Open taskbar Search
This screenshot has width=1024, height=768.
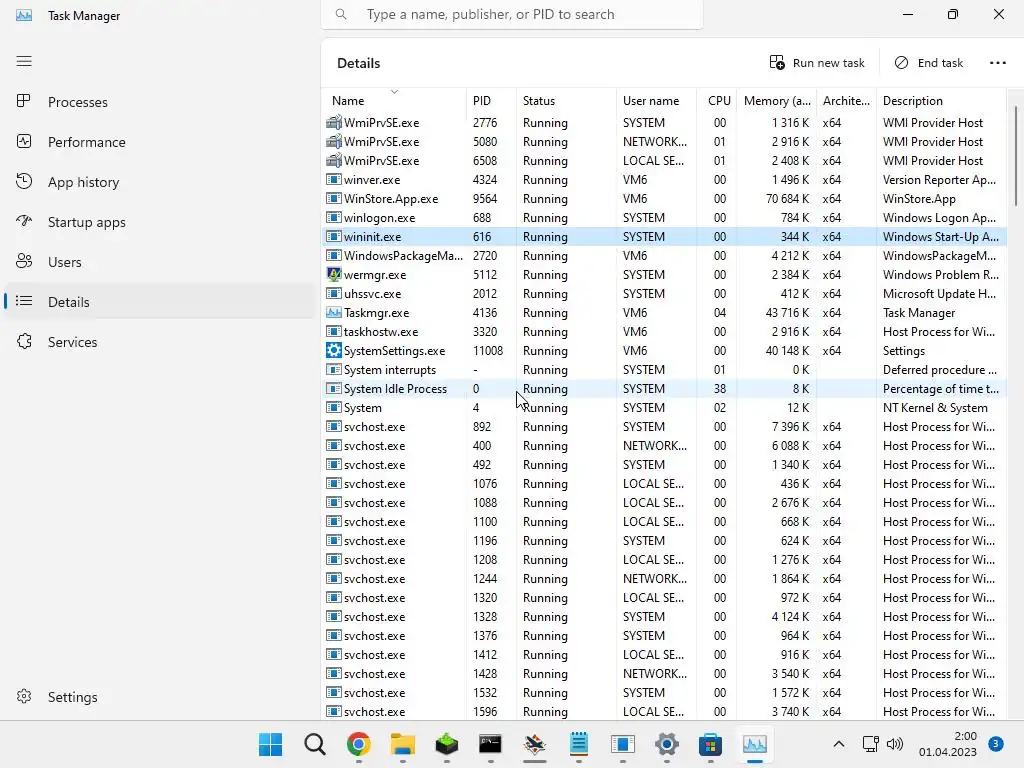coord(315,744)
